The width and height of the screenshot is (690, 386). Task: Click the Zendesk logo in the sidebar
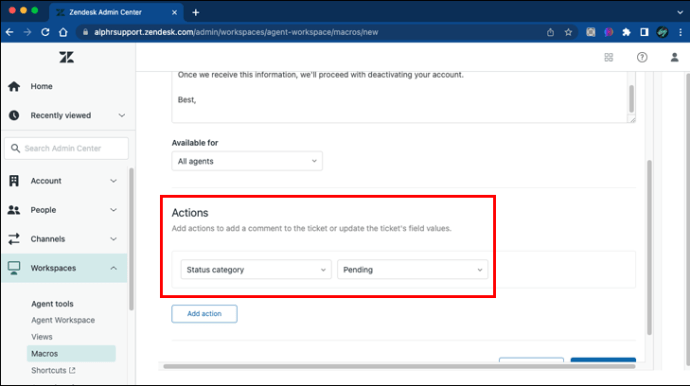[x=66, y=57]
